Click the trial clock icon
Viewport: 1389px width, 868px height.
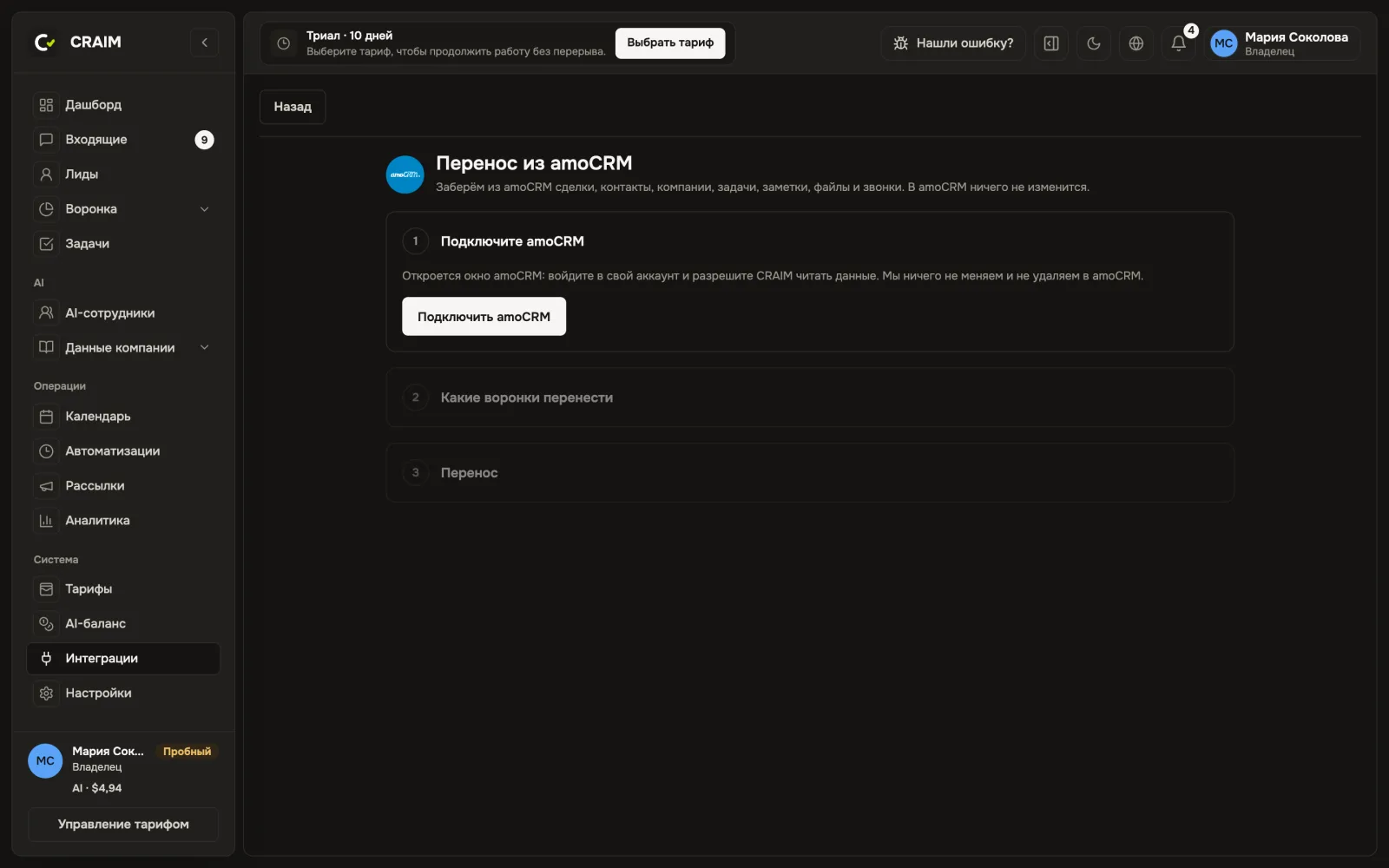(283, 43)
